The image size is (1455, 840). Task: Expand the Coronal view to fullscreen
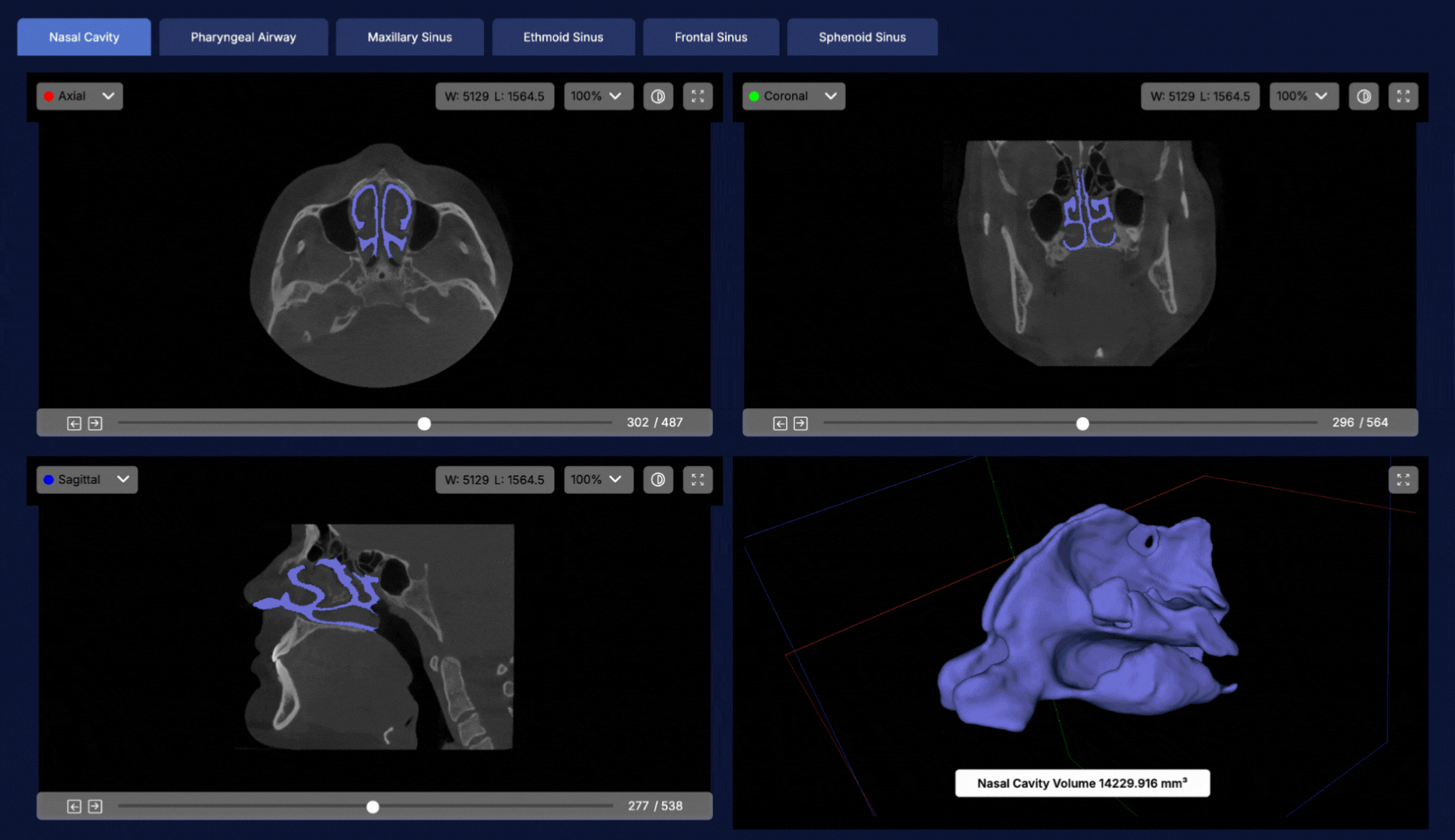pyautogui.click(x=1403, y=96)
